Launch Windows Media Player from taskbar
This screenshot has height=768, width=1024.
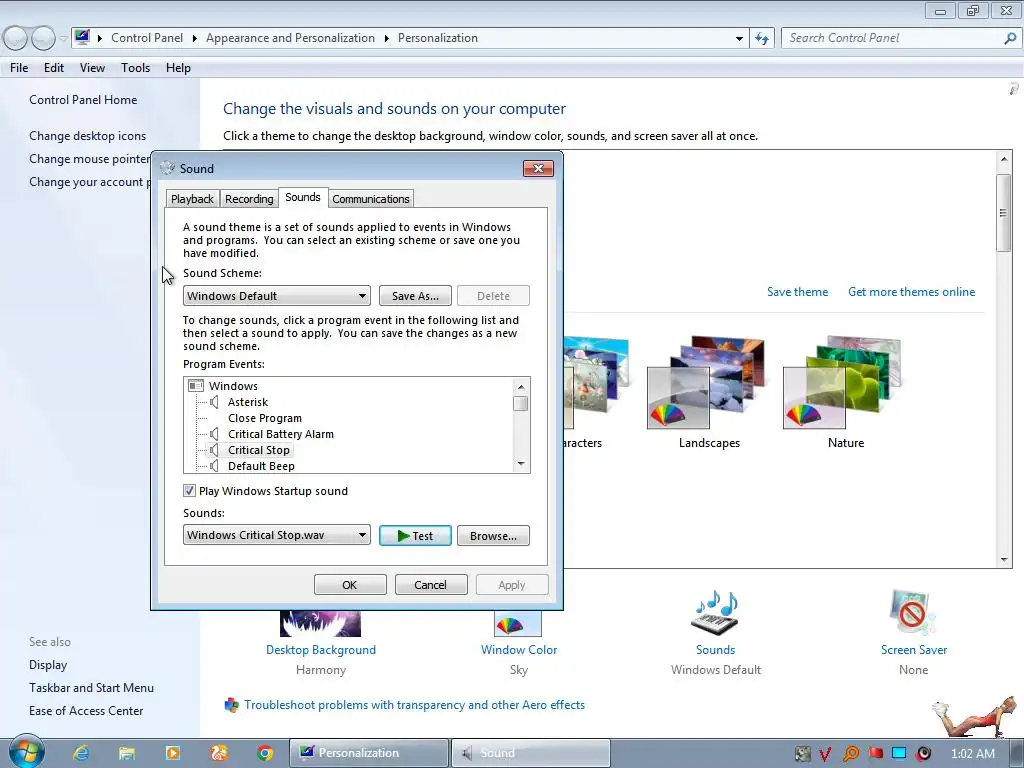click(173, 753)
